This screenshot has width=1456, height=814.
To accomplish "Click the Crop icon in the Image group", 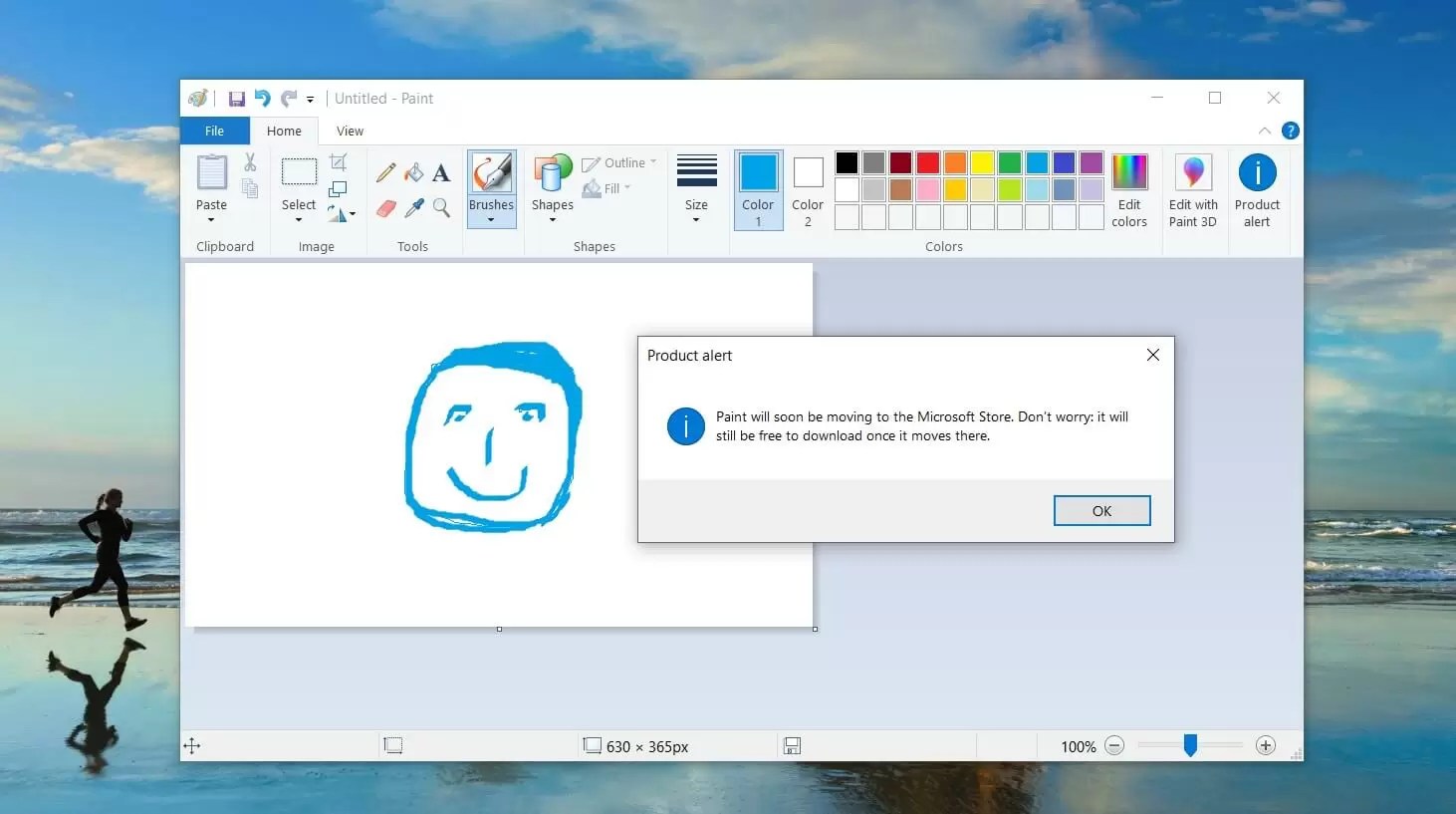I will (x=339, y=161).
